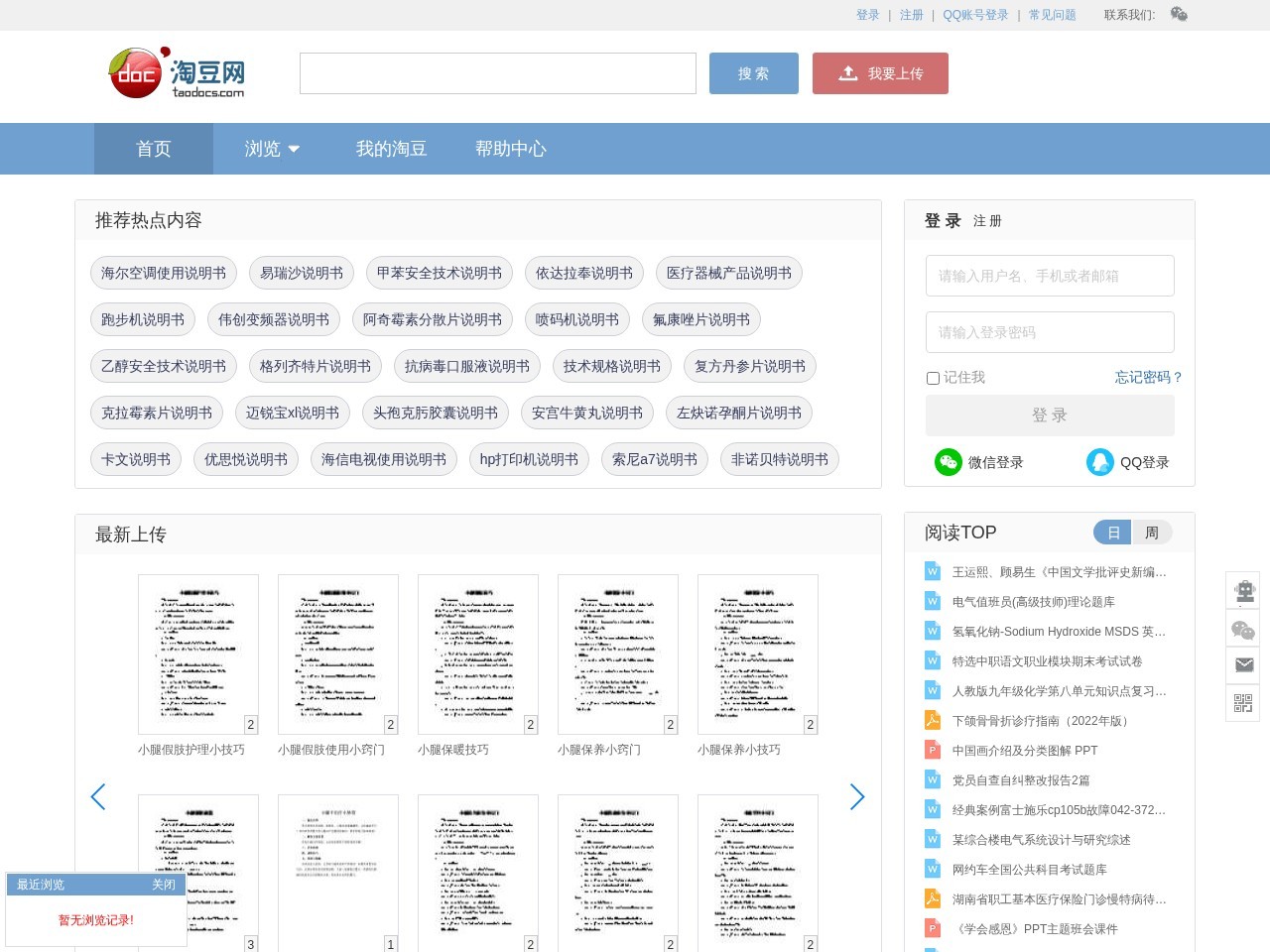The width and height of the screenshot is (1270, 952).
Task: Switch reading TOP to 周 view
Action: click(x=1152, y=533)
